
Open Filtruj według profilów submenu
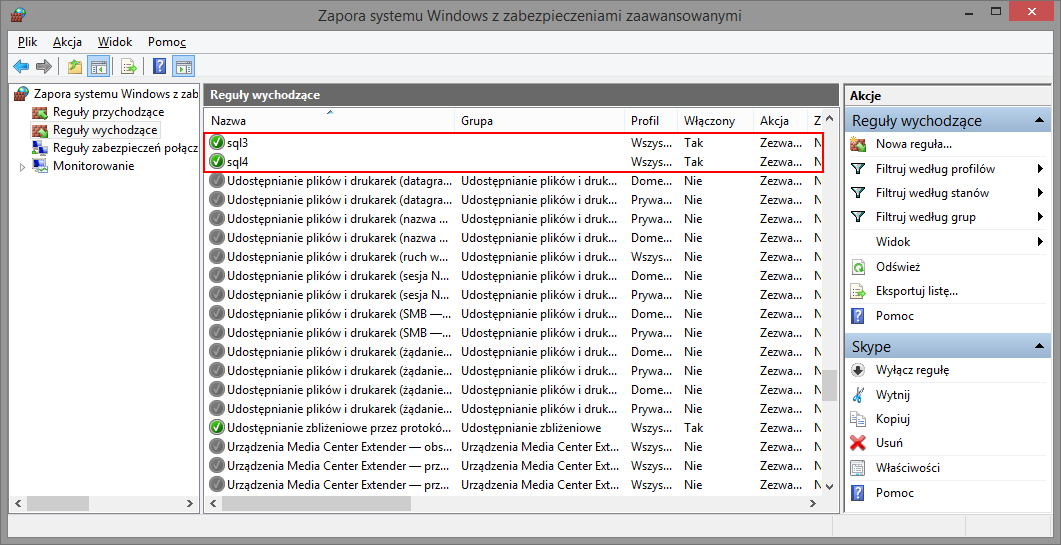tap(945, 169)
